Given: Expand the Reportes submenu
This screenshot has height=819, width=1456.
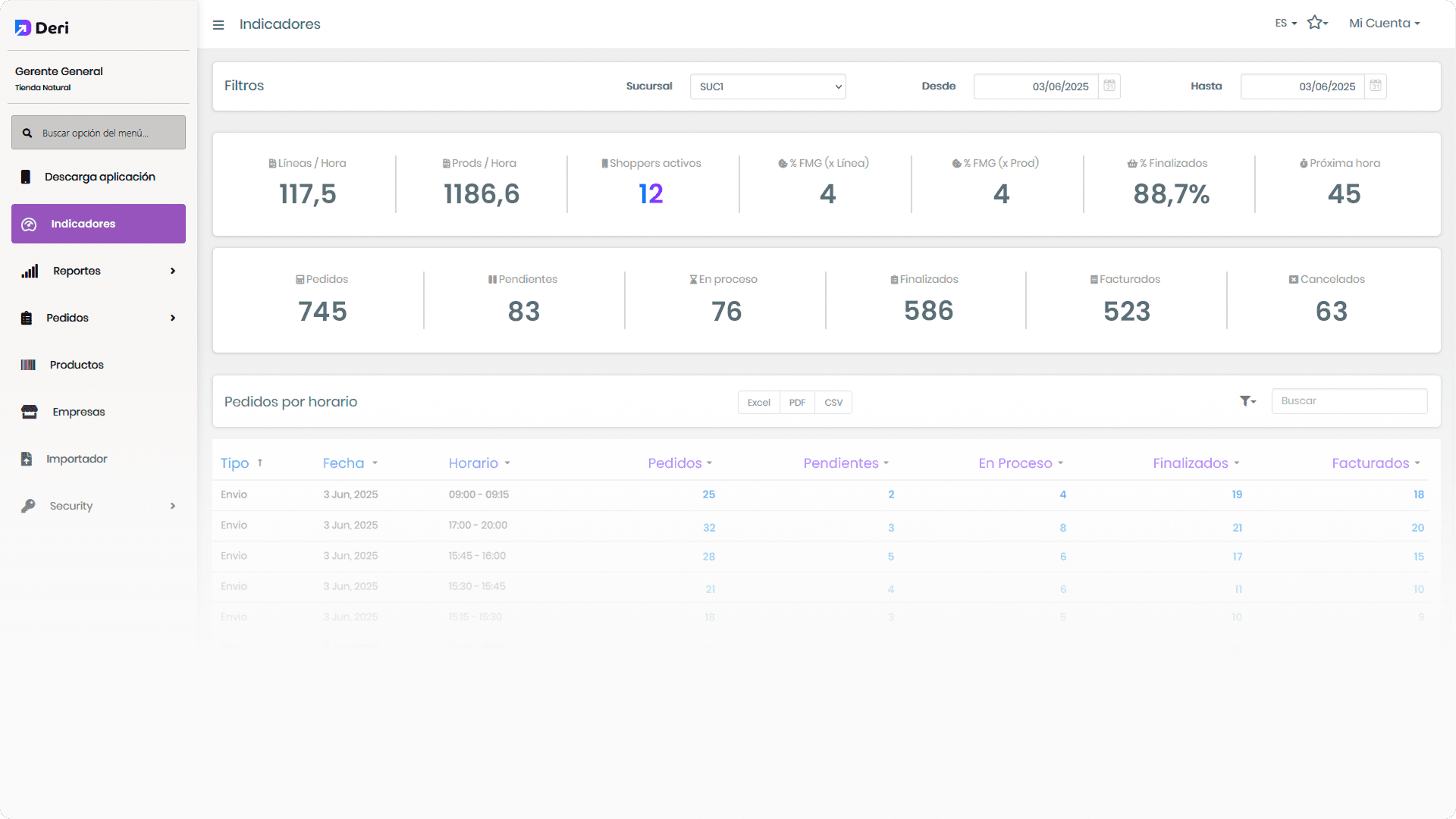Looking at the screenshot, I should point(172,271).
